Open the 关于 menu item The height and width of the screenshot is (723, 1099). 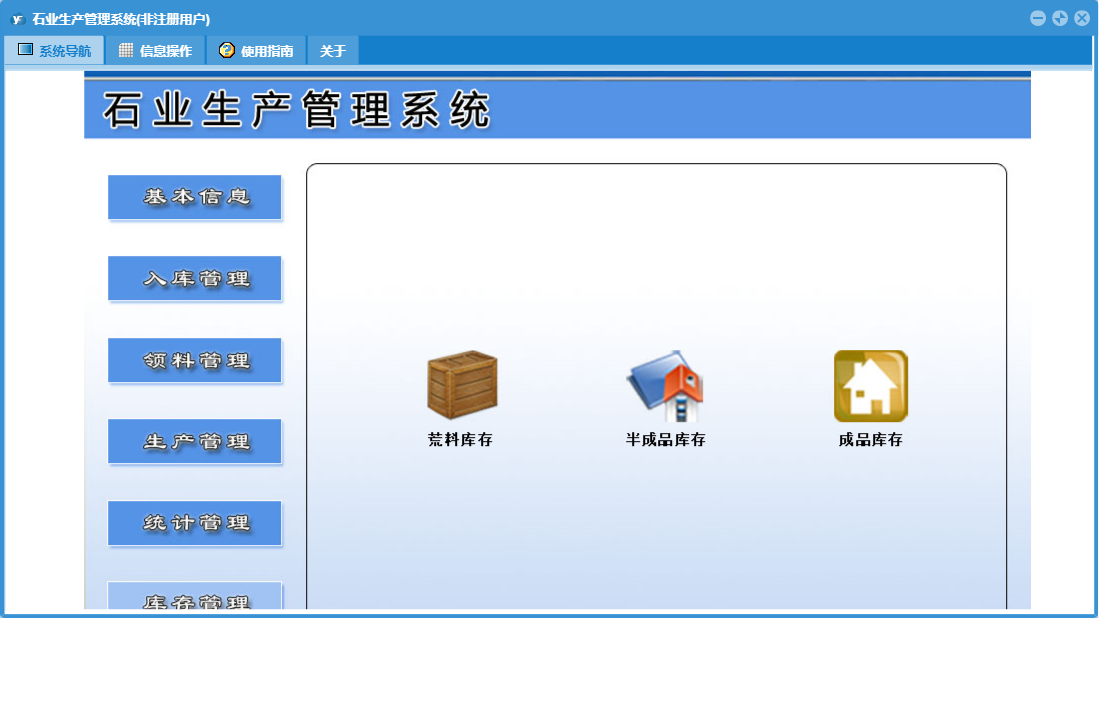[333, 50]
